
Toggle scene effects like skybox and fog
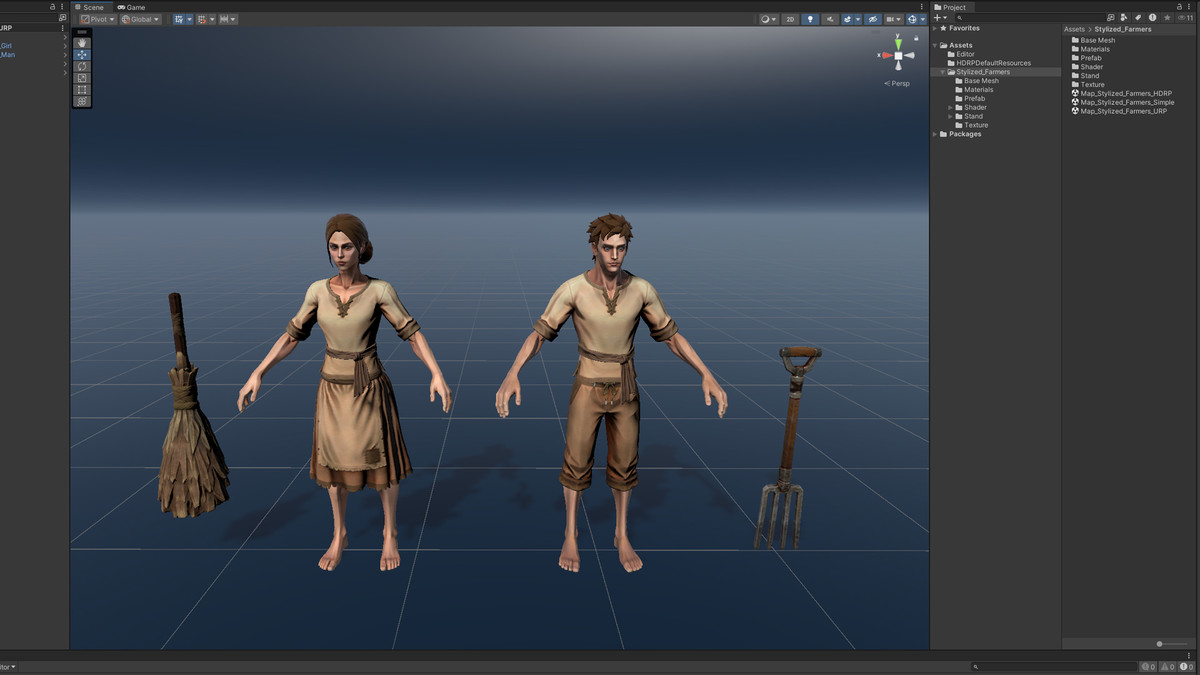tap(847, 19)
